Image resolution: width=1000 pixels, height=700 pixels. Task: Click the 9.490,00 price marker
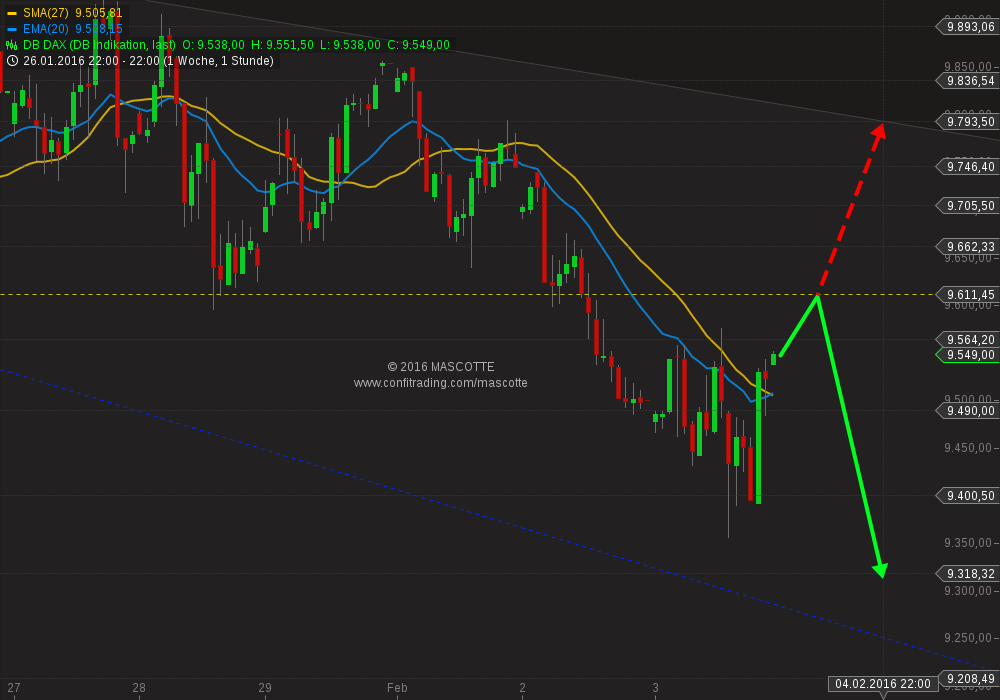tap(969, 411)
